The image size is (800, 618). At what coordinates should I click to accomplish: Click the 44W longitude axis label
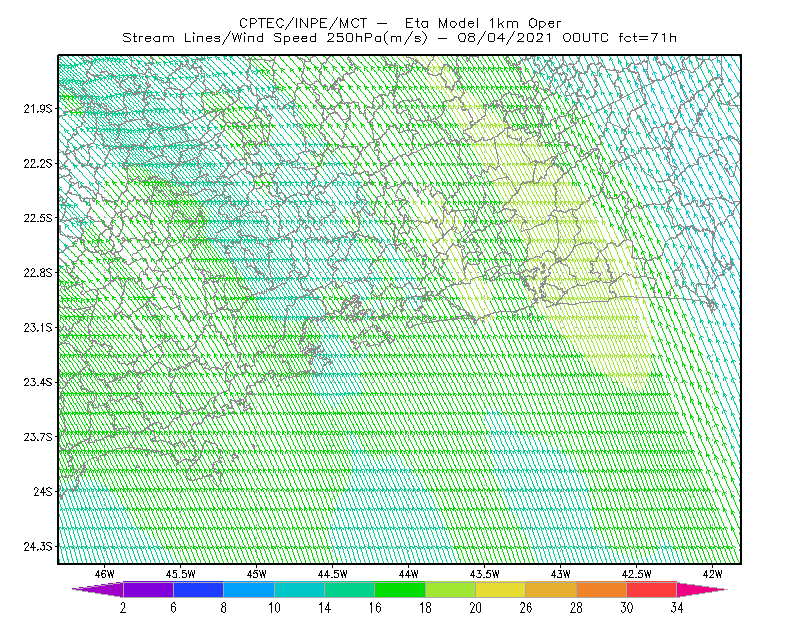point(408,574)
